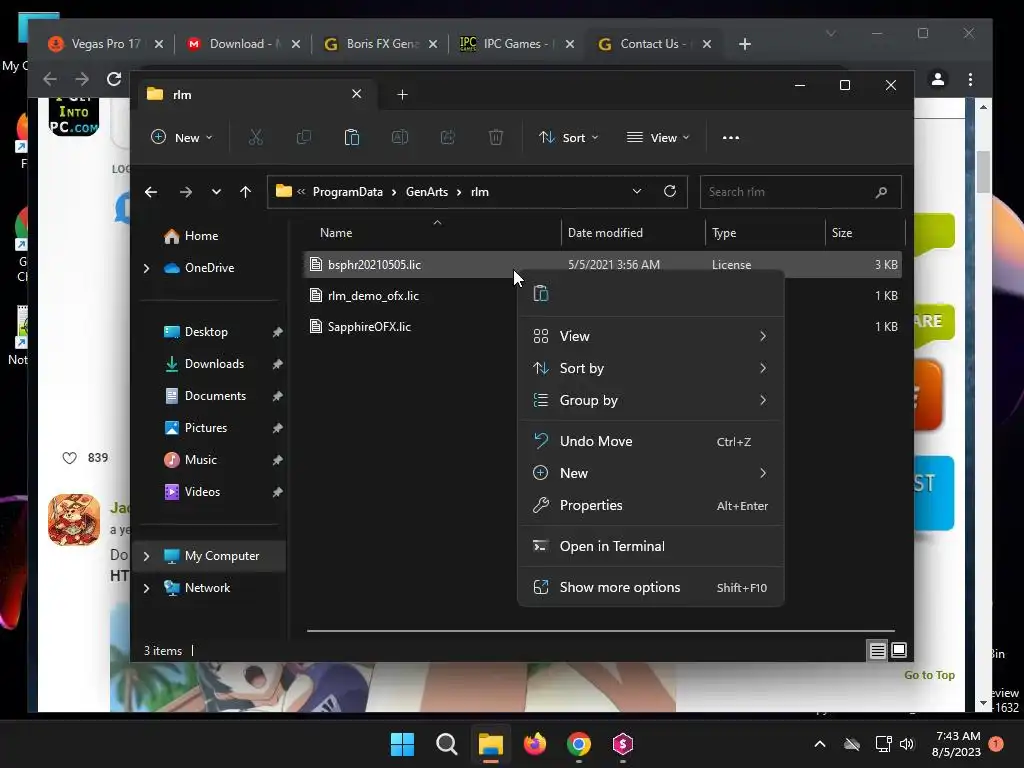
Task: Click the Share icon in Explorer toolbar
Action: 447,137
